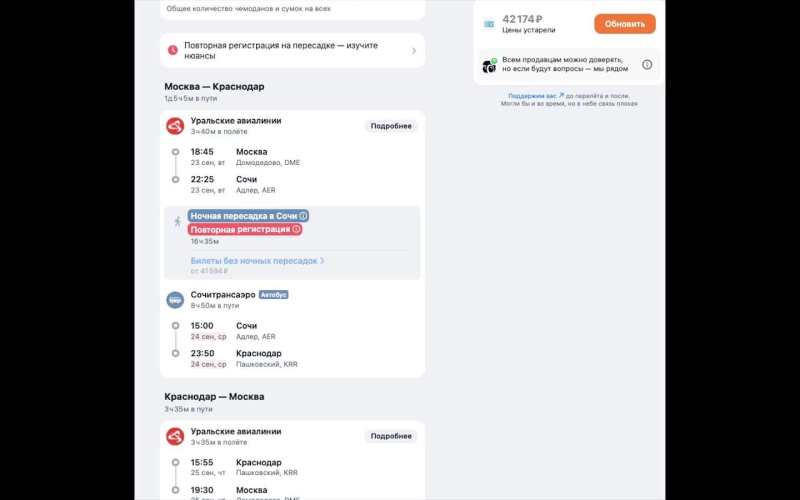This screenshot has height=500, width=800.
Task: Click the Ночная пересадка в Сочи badge
Action: [x=243, y=216]
